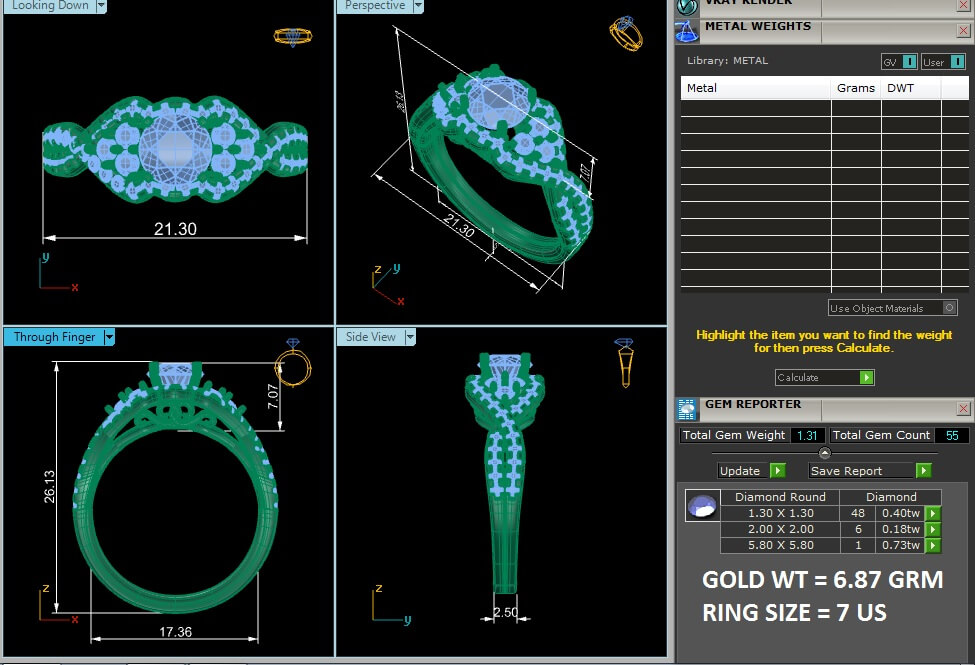The image size is (975, 665).
Task: Click the Total Gem Count value 55
Action: (x=952, y=435)
